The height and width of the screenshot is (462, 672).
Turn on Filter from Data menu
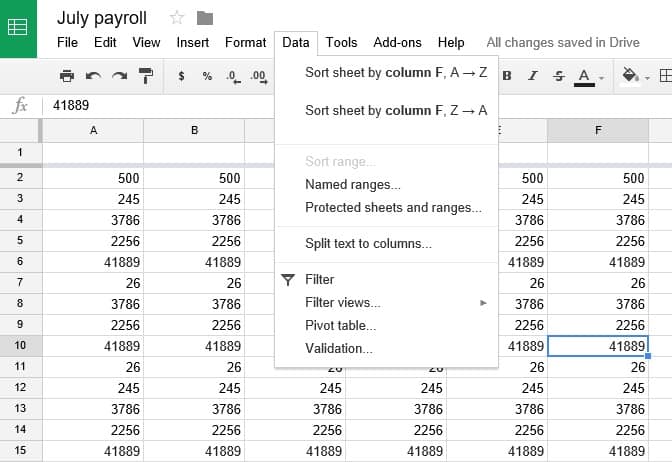pos(319,279)
